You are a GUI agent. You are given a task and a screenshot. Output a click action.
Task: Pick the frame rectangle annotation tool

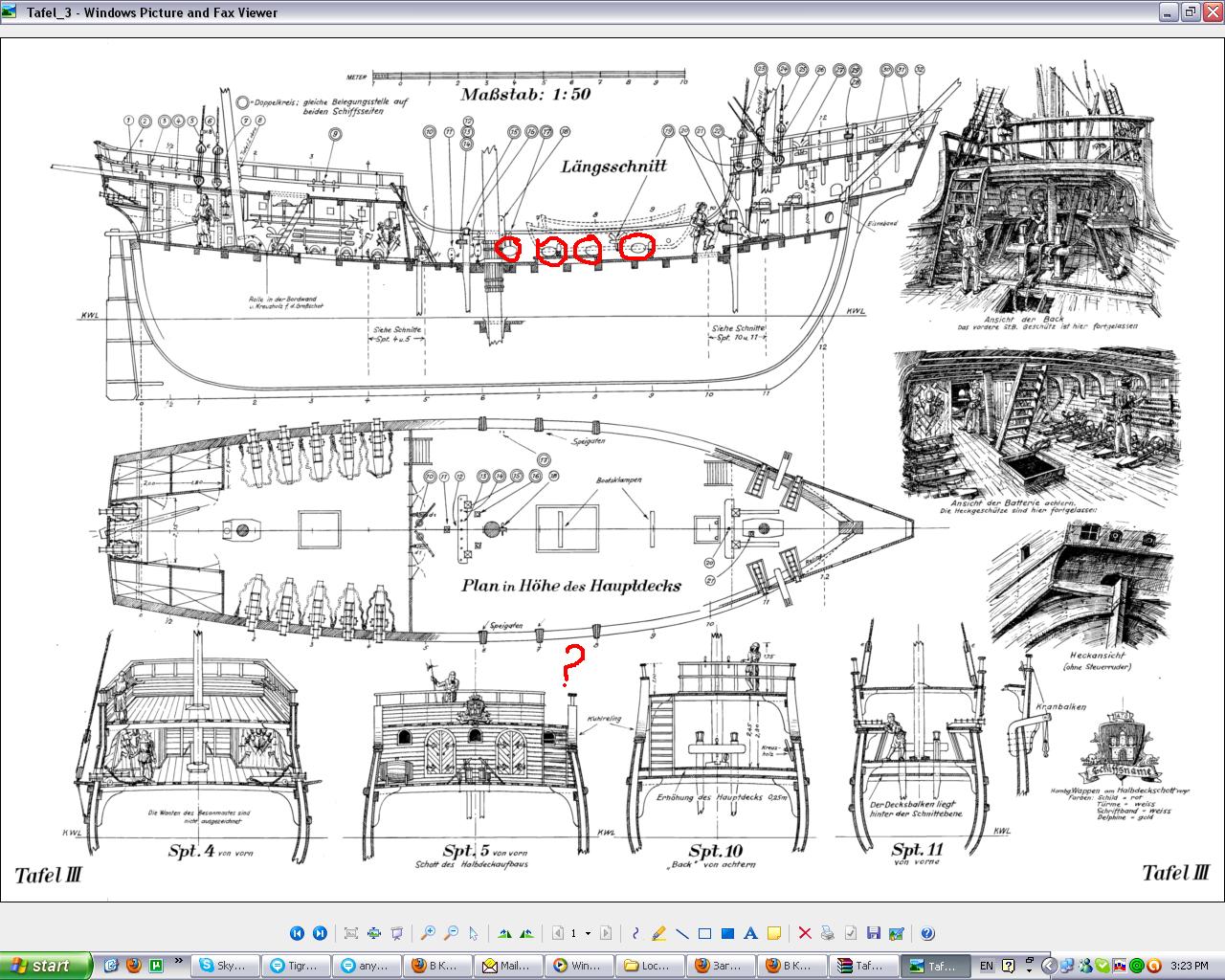(704, 933)
